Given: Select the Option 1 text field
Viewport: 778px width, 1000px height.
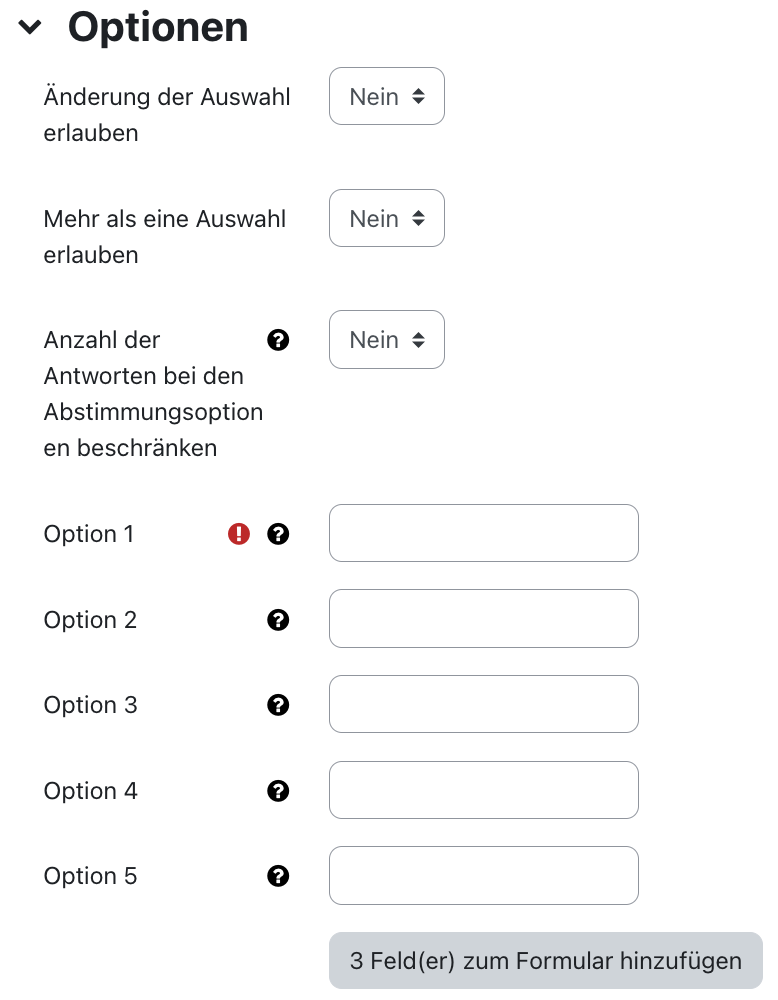Looking at the screenshot, I should point(483,533).
